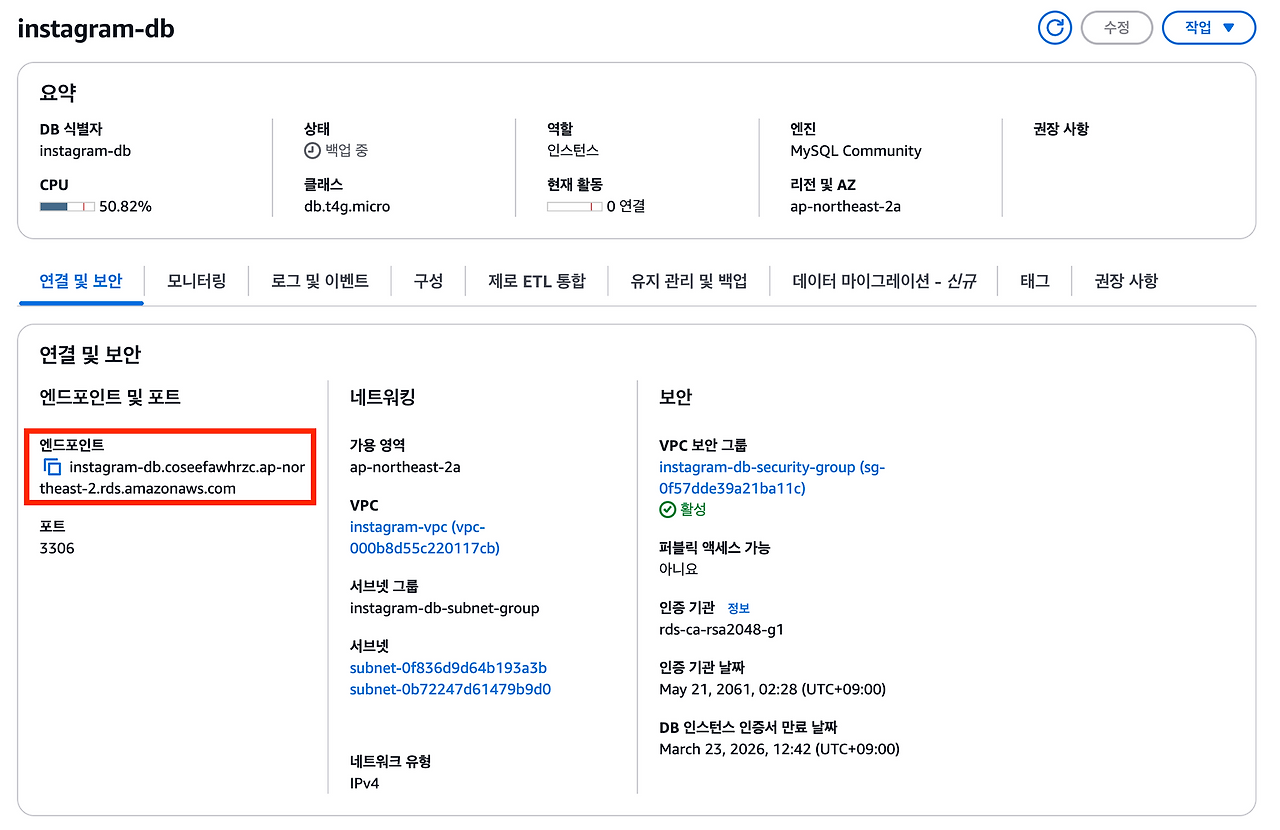This screenshot has height=830, width=1280.
Task: Open the 제로 ETL 통합 tab
Action: tap(537, 281)
